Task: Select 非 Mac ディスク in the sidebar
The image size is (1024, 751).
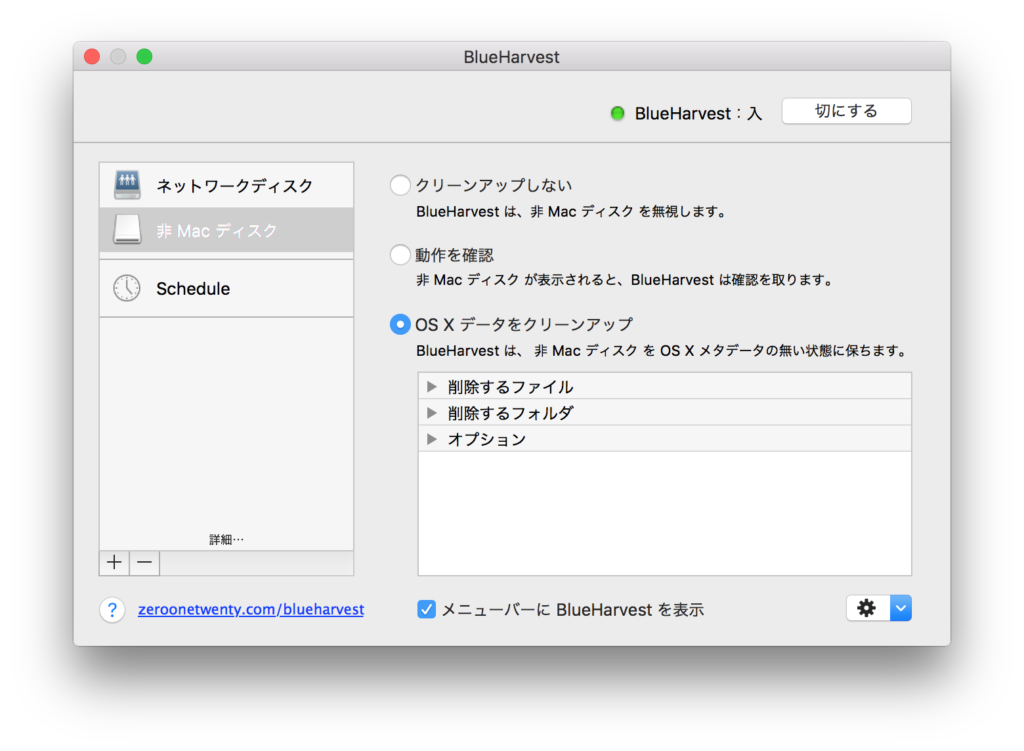Action: tap(227, 230)
